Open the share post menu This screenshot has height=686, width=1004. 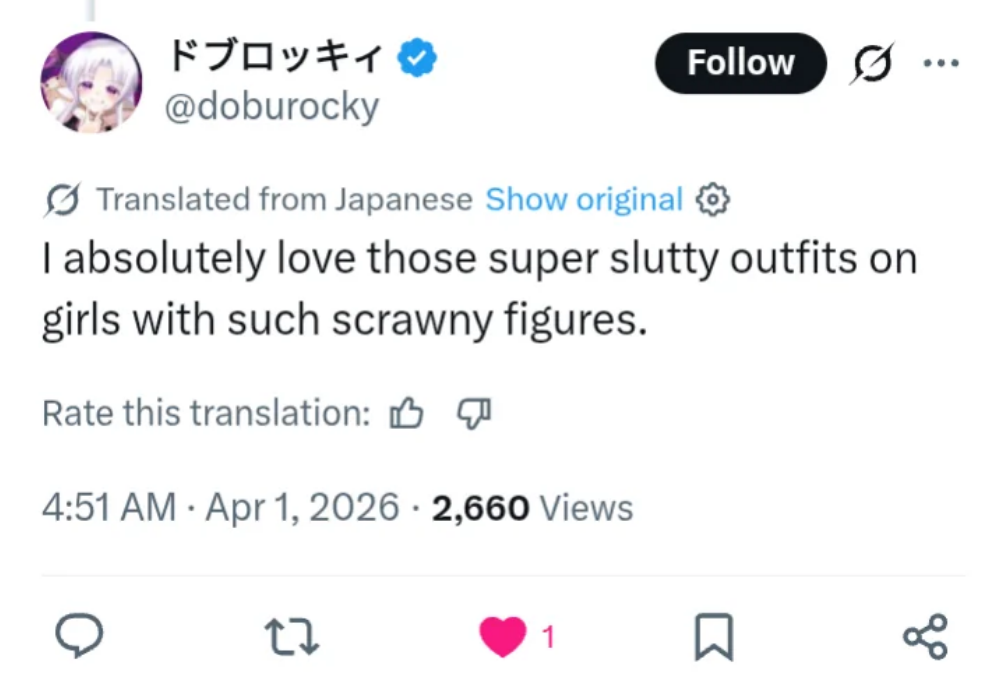pos(925,636)
